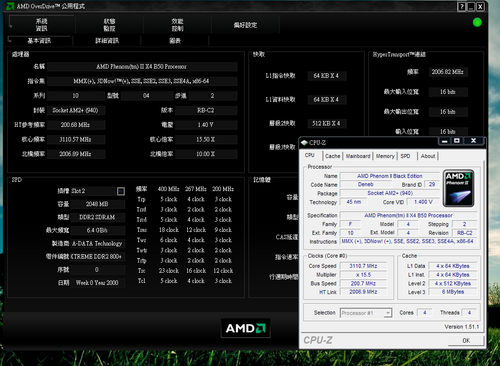
Task: Click the AMD Phenom II processor logo
Action: click(458, 188)
